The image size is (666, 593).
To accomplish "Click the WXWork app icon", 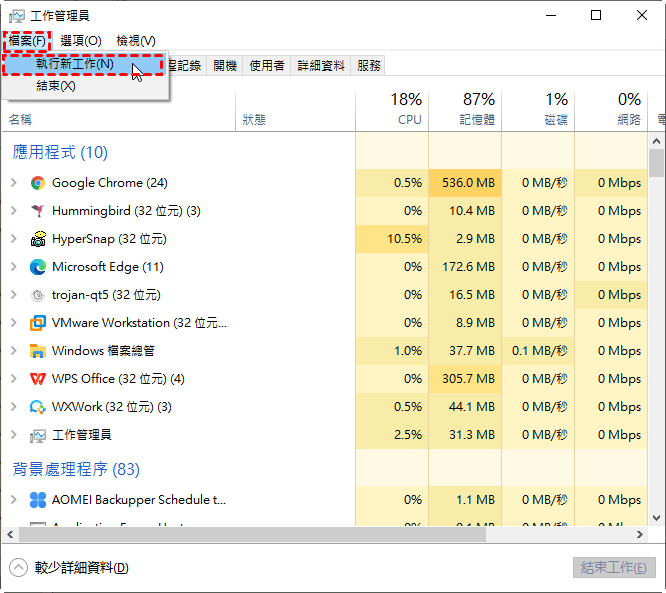I will click(38, 407).
